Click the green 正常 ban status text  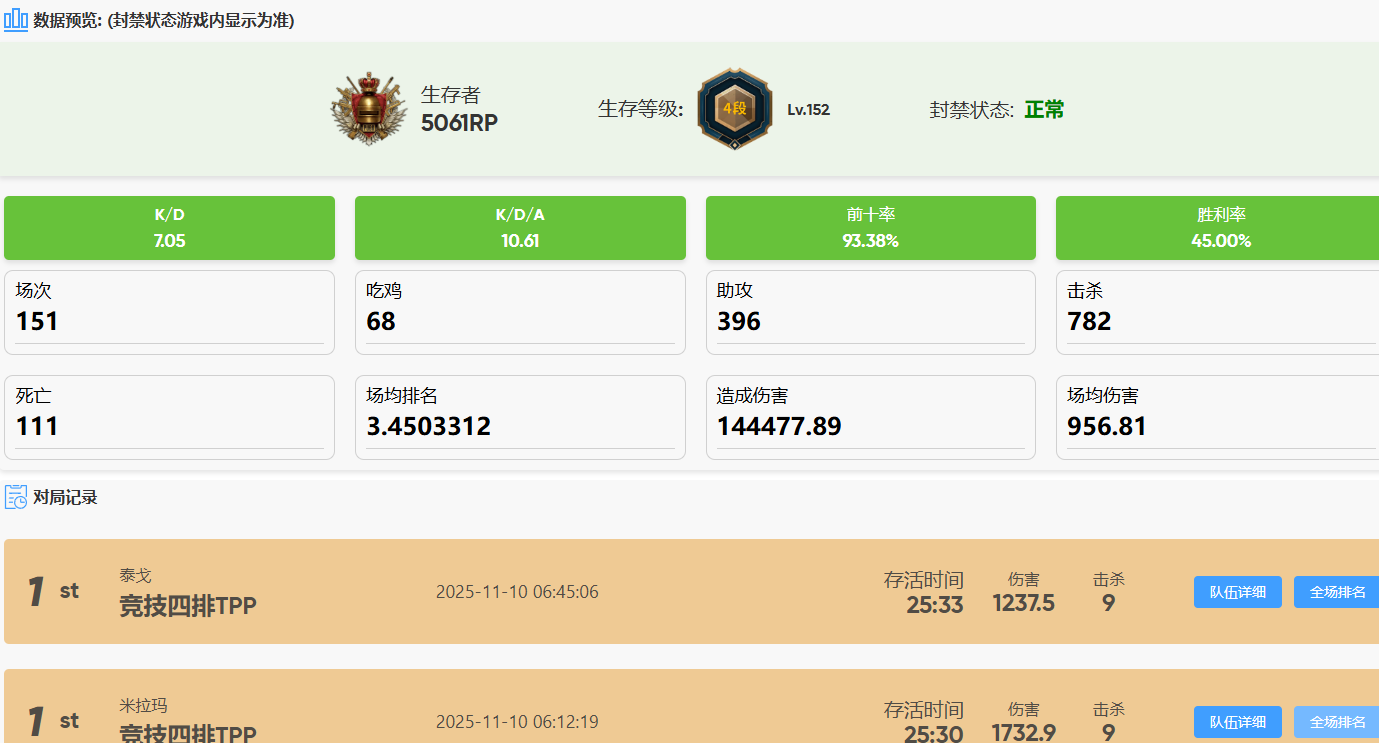click(x=1044, y=110)
